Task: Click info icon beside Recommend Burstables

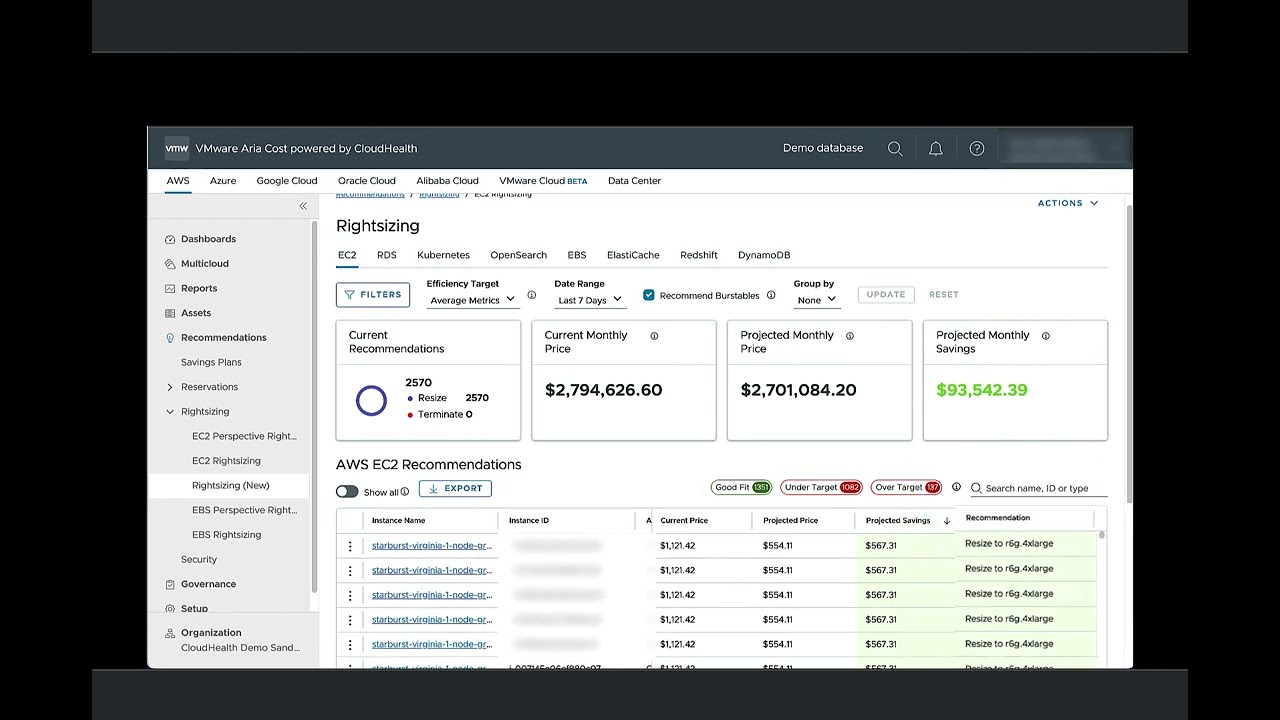Action: click(x=770, y=296)
